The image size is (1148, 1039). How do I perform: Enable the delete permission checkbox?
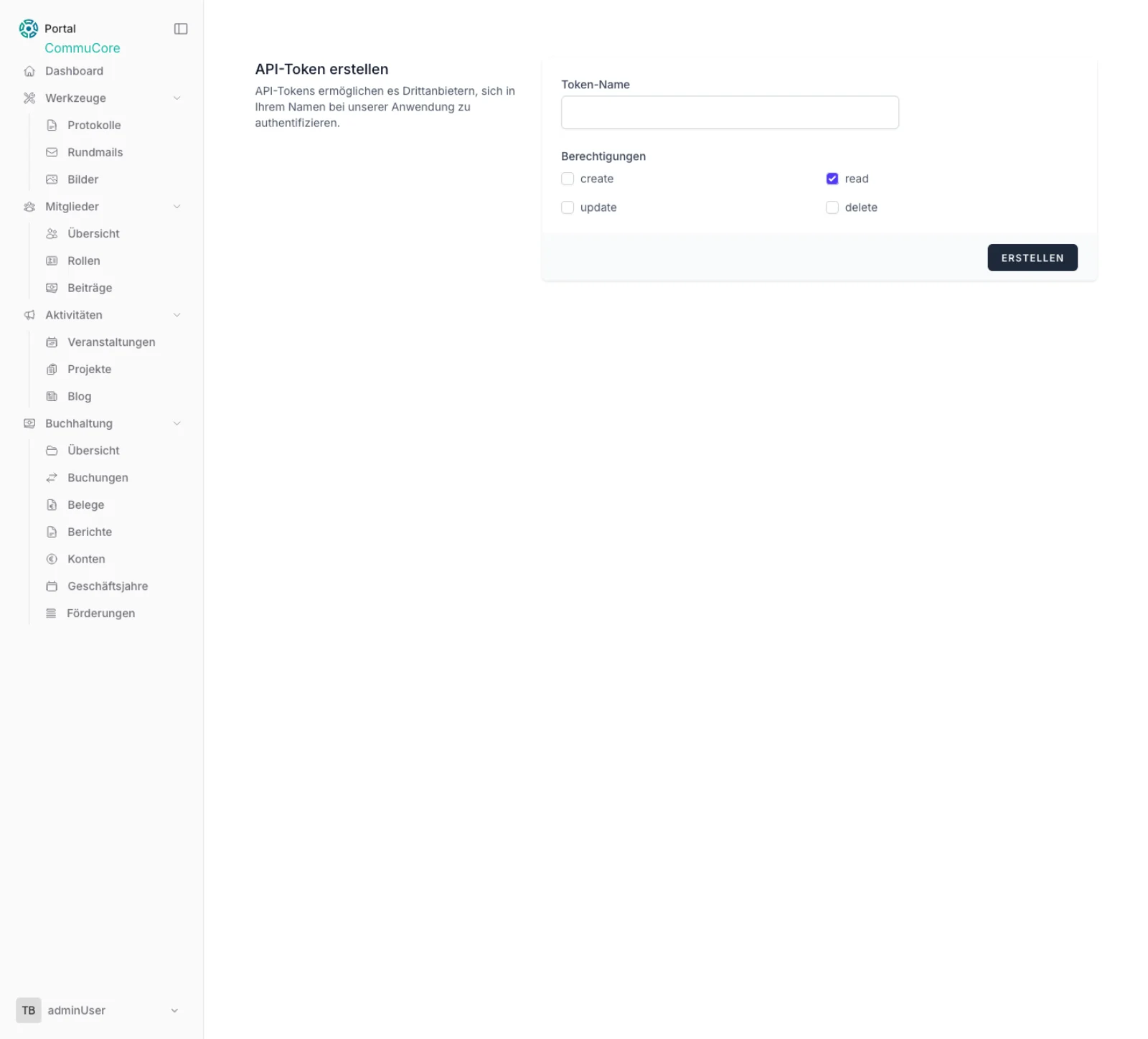click(x=832, y=207)
